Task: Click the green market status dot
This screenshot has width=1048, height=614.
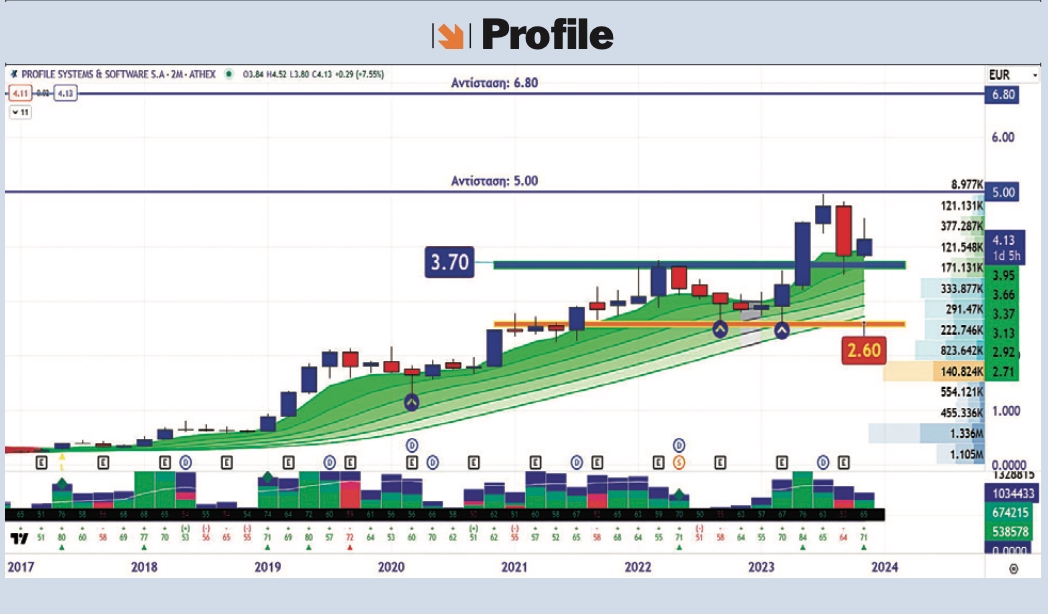Action: (229, 74)
